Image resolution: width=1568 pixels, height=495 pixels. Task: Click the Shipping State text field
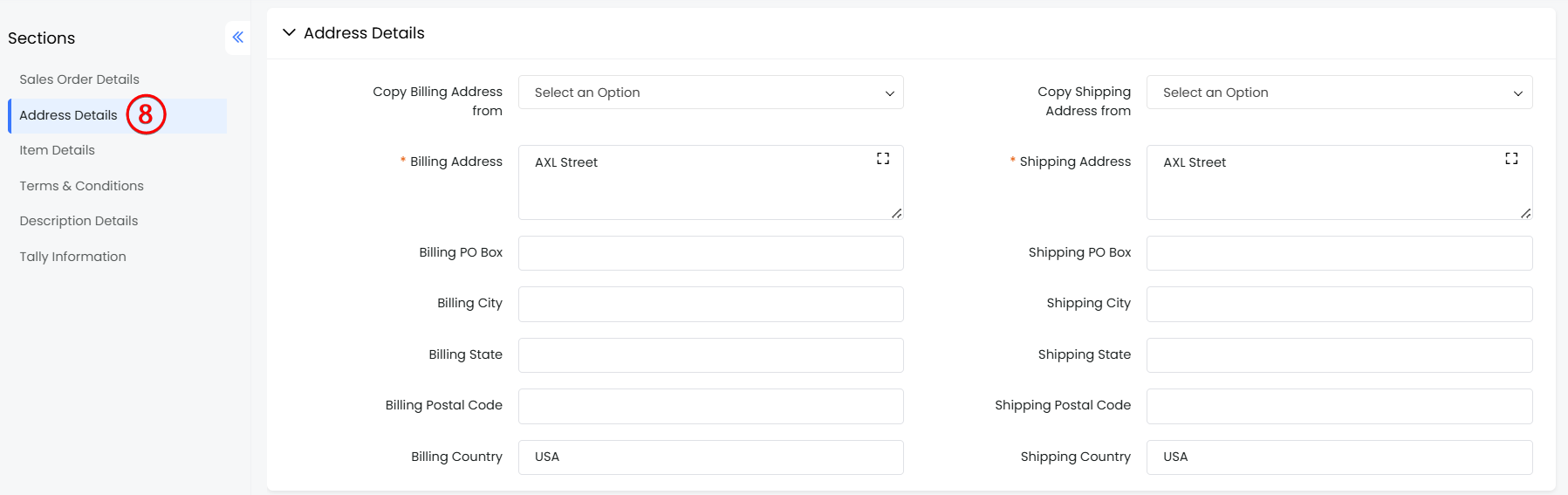(1339, 355)
